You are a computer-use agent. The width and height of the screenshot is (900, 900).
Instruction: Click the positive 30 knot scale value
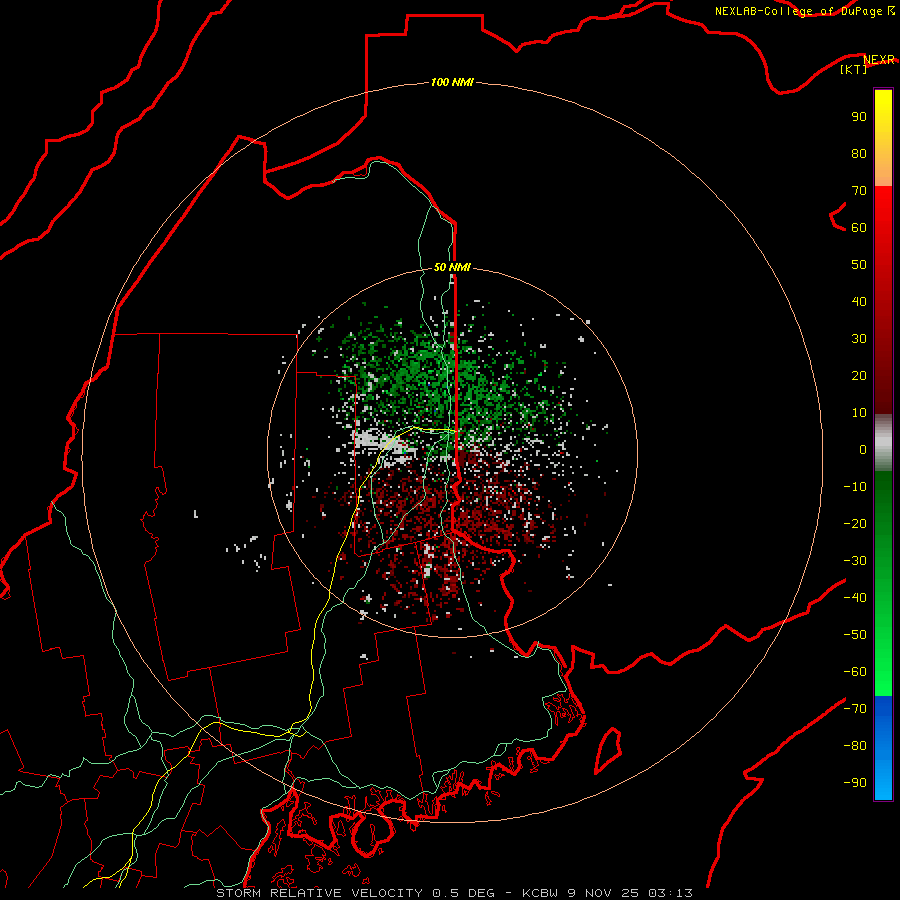(x=859, y=339)
